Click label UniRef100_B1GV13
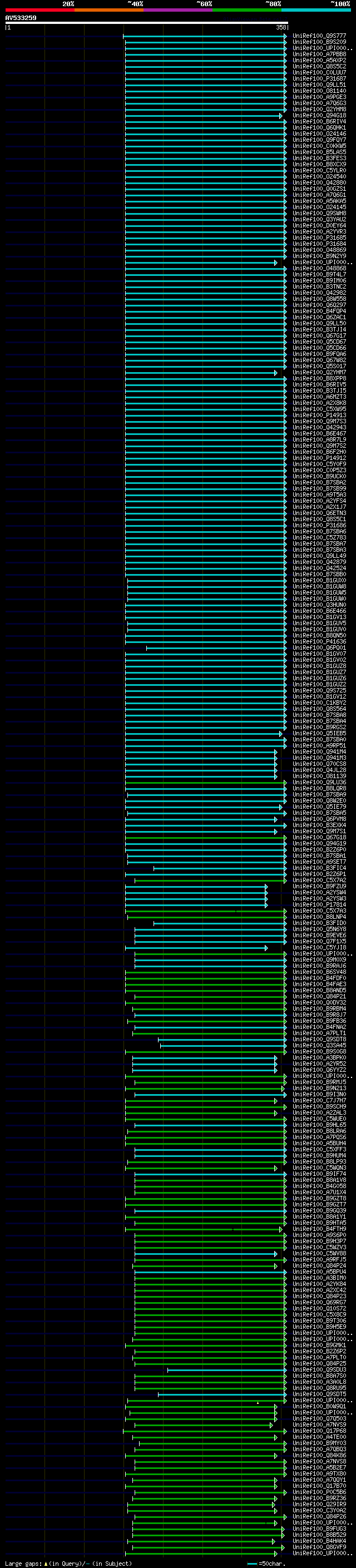This screenshot has width=356, height=1568. [319, 617]
